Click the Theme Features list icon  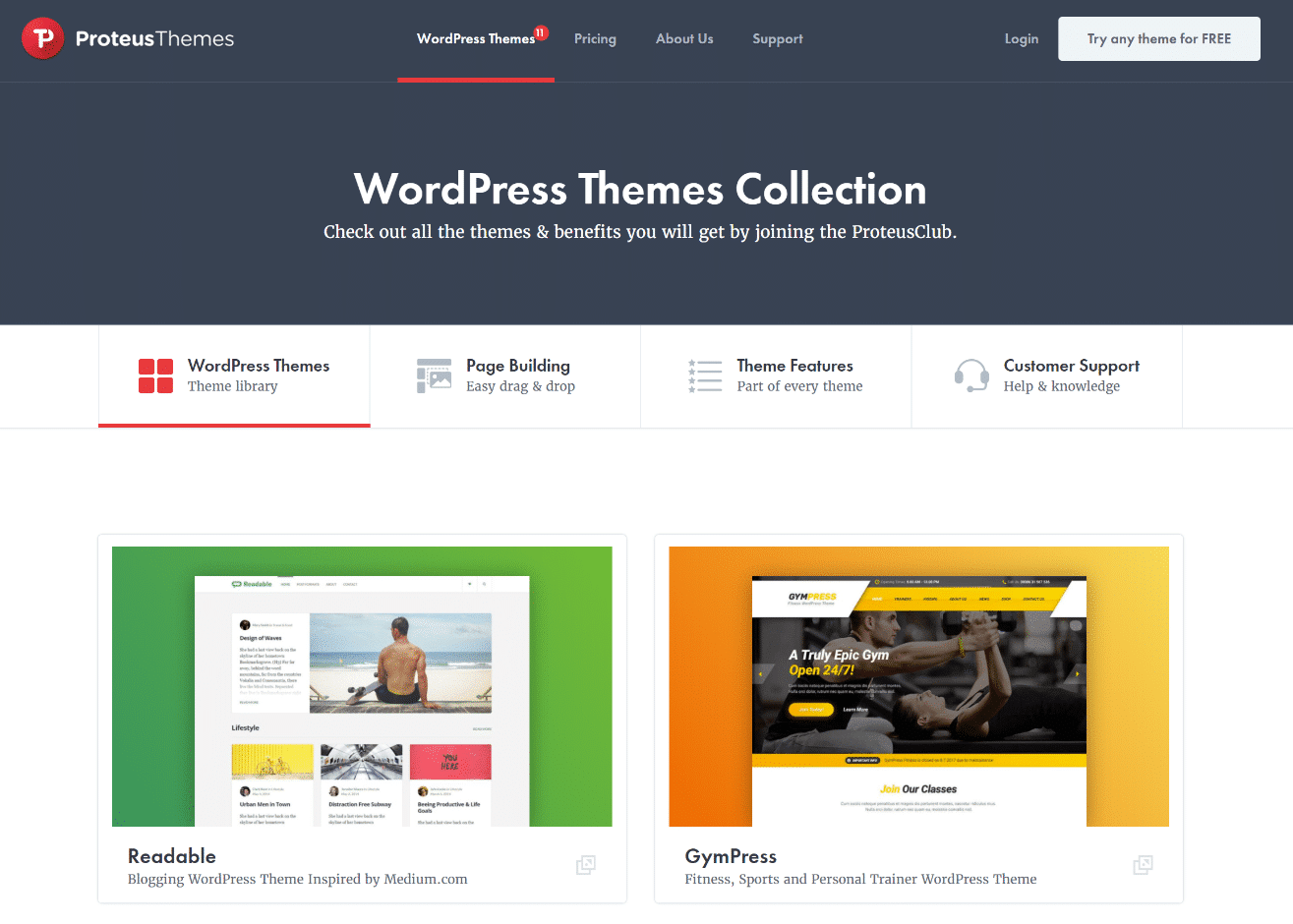tap(705, 375)
